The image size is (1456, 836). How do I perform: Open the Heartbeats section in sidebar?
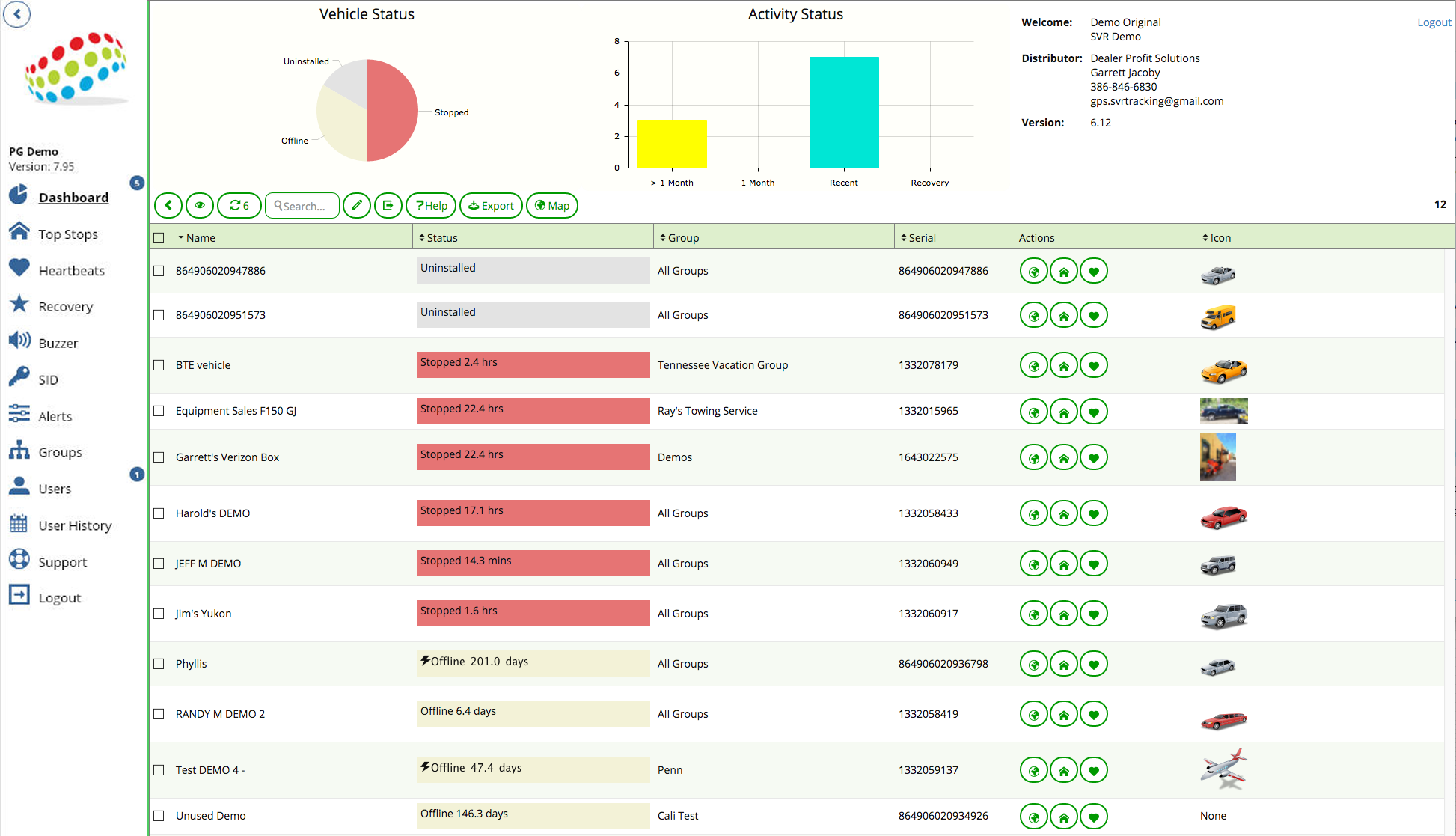[71, 270]
